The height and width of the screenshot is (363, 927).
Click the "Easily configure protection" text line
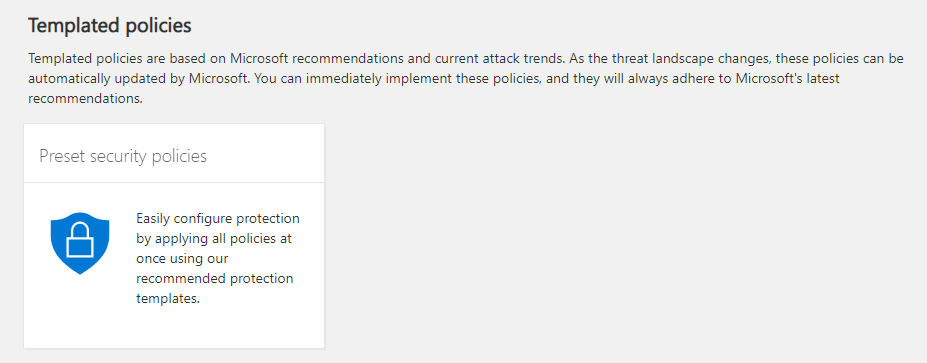point(218,219)
